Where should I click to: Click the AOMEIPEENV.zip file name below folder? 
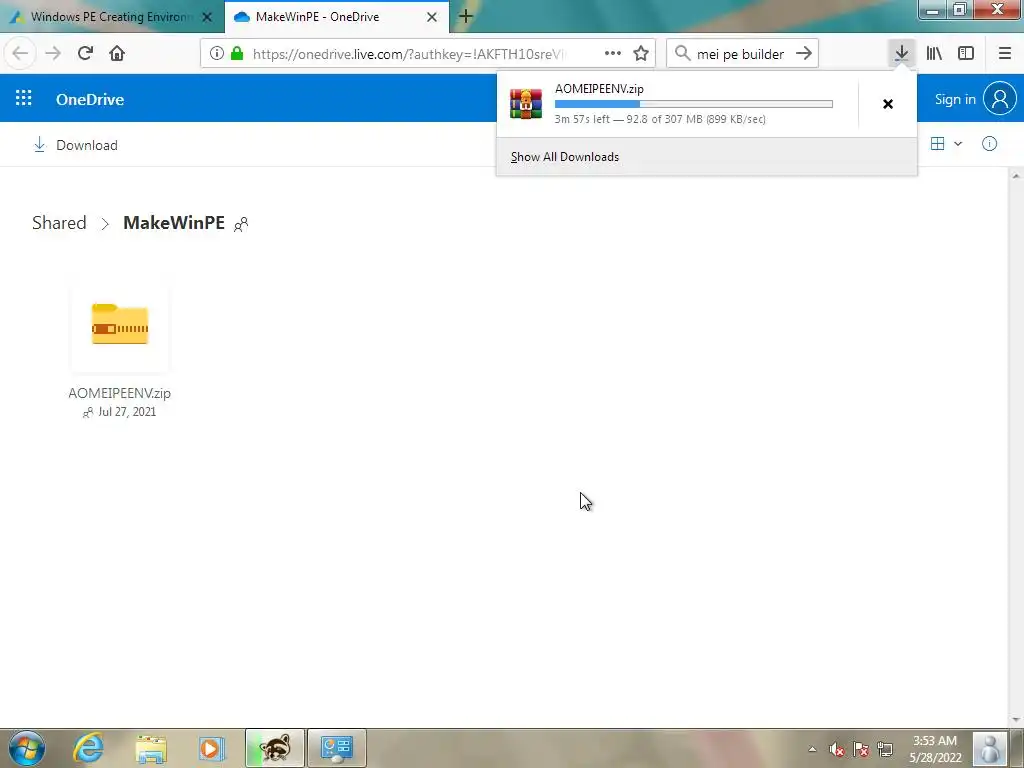pyautogui.click(x=120, y=393)
